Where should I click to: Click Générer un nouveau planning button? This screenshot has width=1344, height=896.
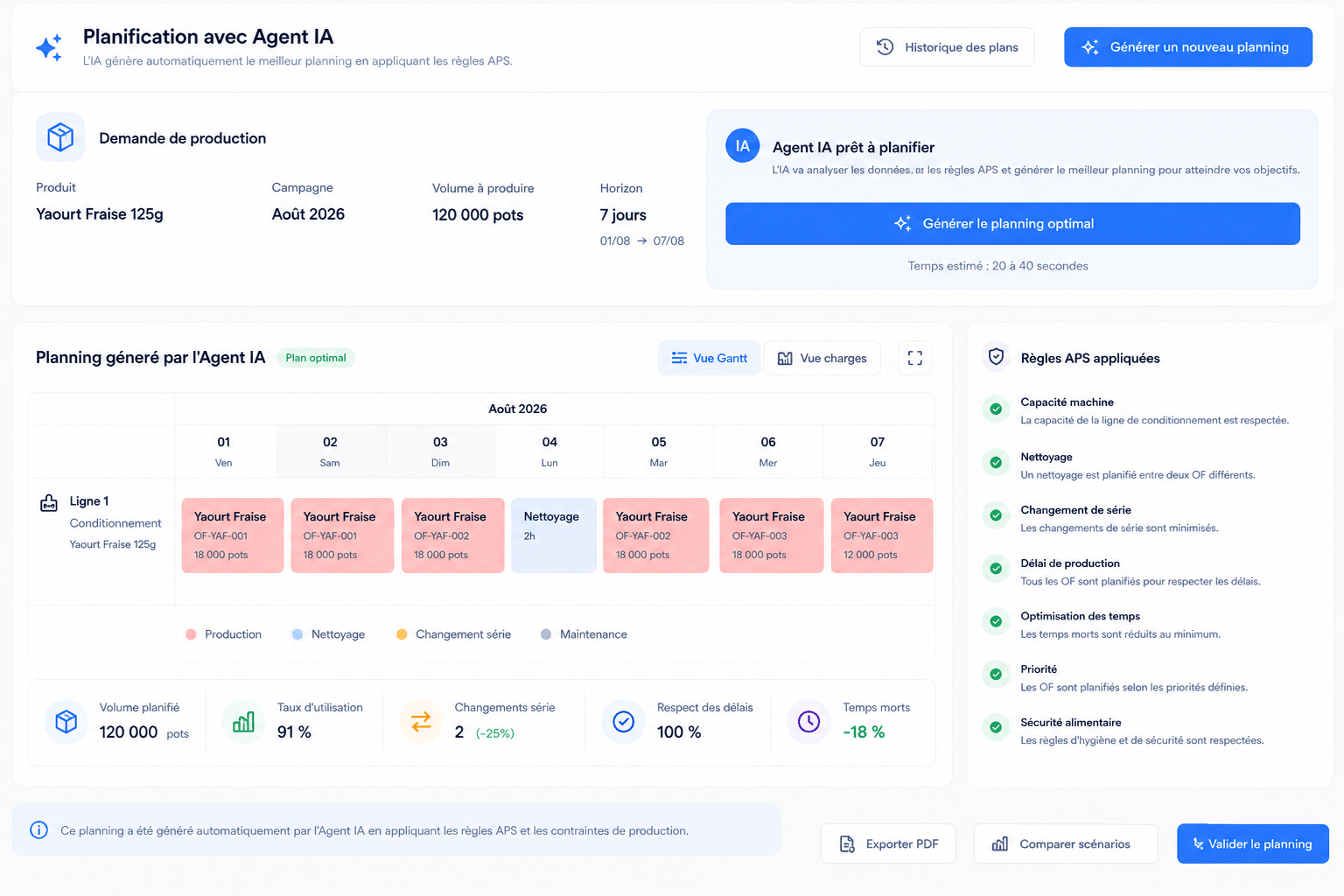pos(1188,47)
